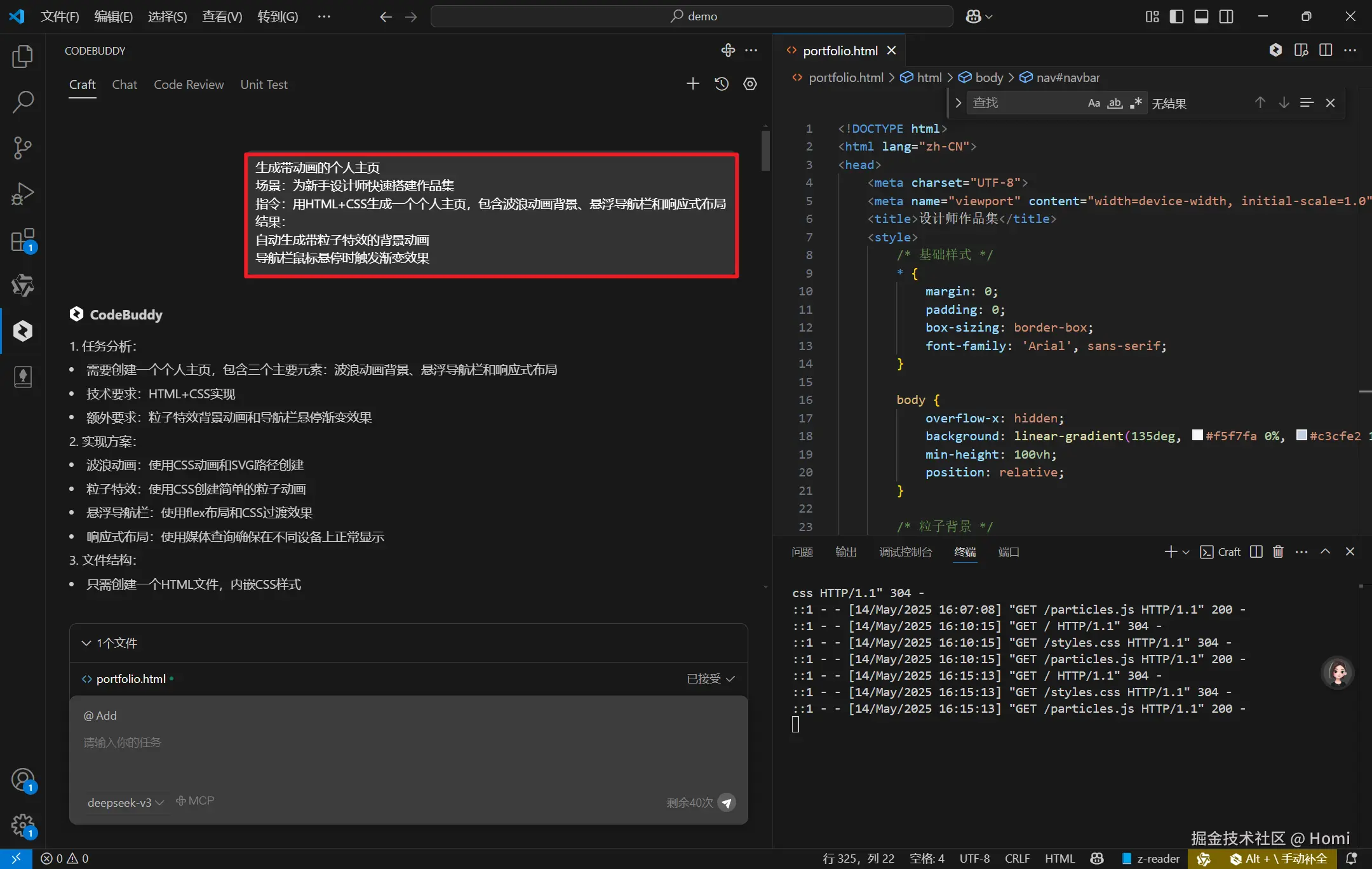Start a new CodeBuddy conversation
Image resolution: width=1372 pixels, height=869 pixels.
693,84
